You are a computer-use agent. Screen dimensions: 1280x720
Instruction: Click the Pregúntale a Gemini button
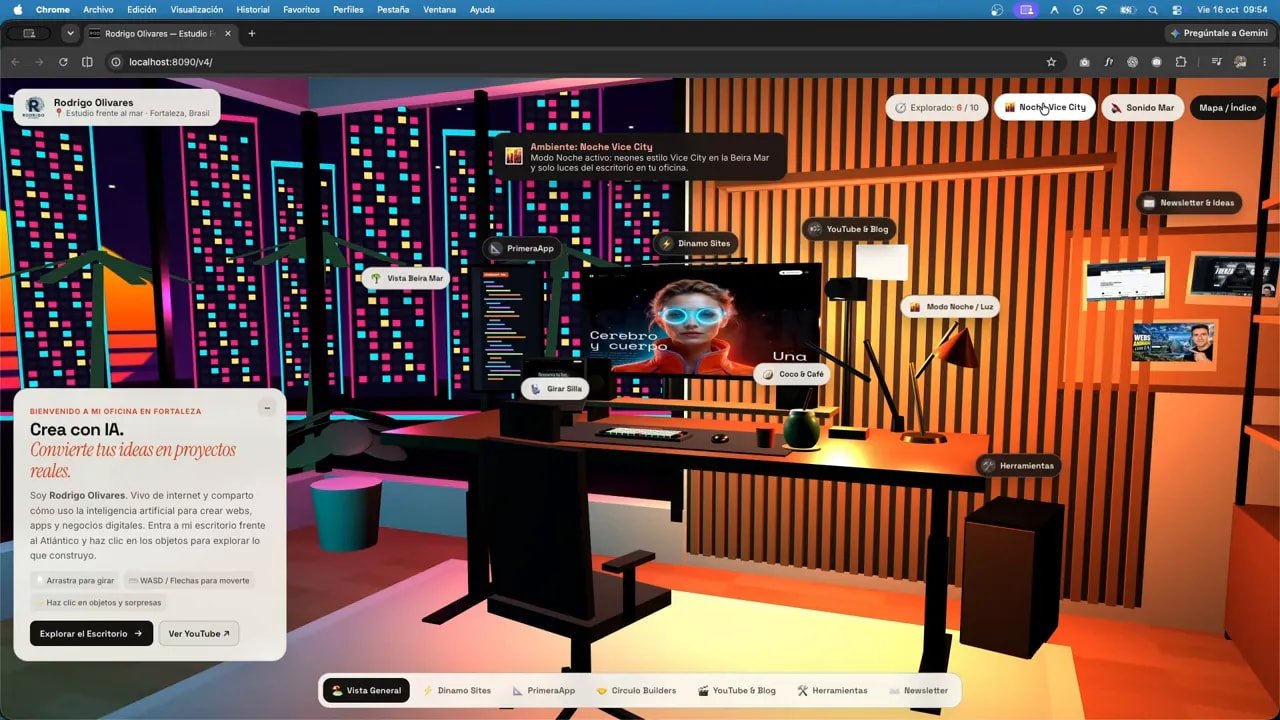[x=1219, y=33]
